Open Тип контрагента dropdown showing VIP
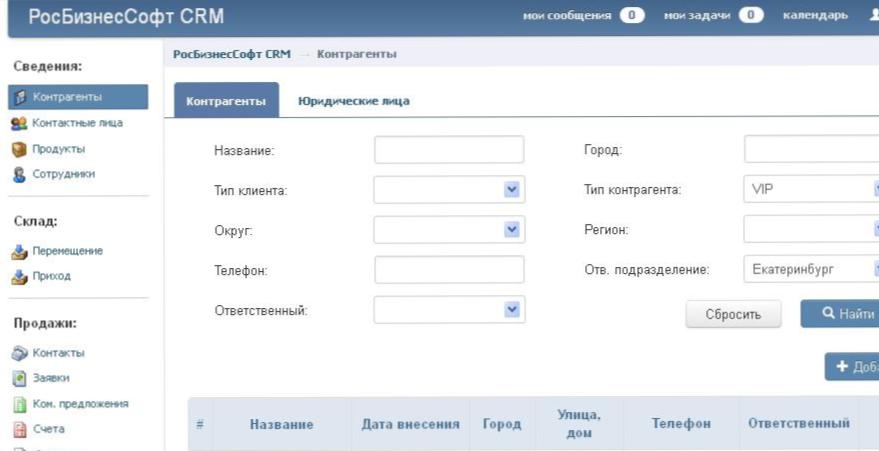The image size is (879, 451). [811, 189]
